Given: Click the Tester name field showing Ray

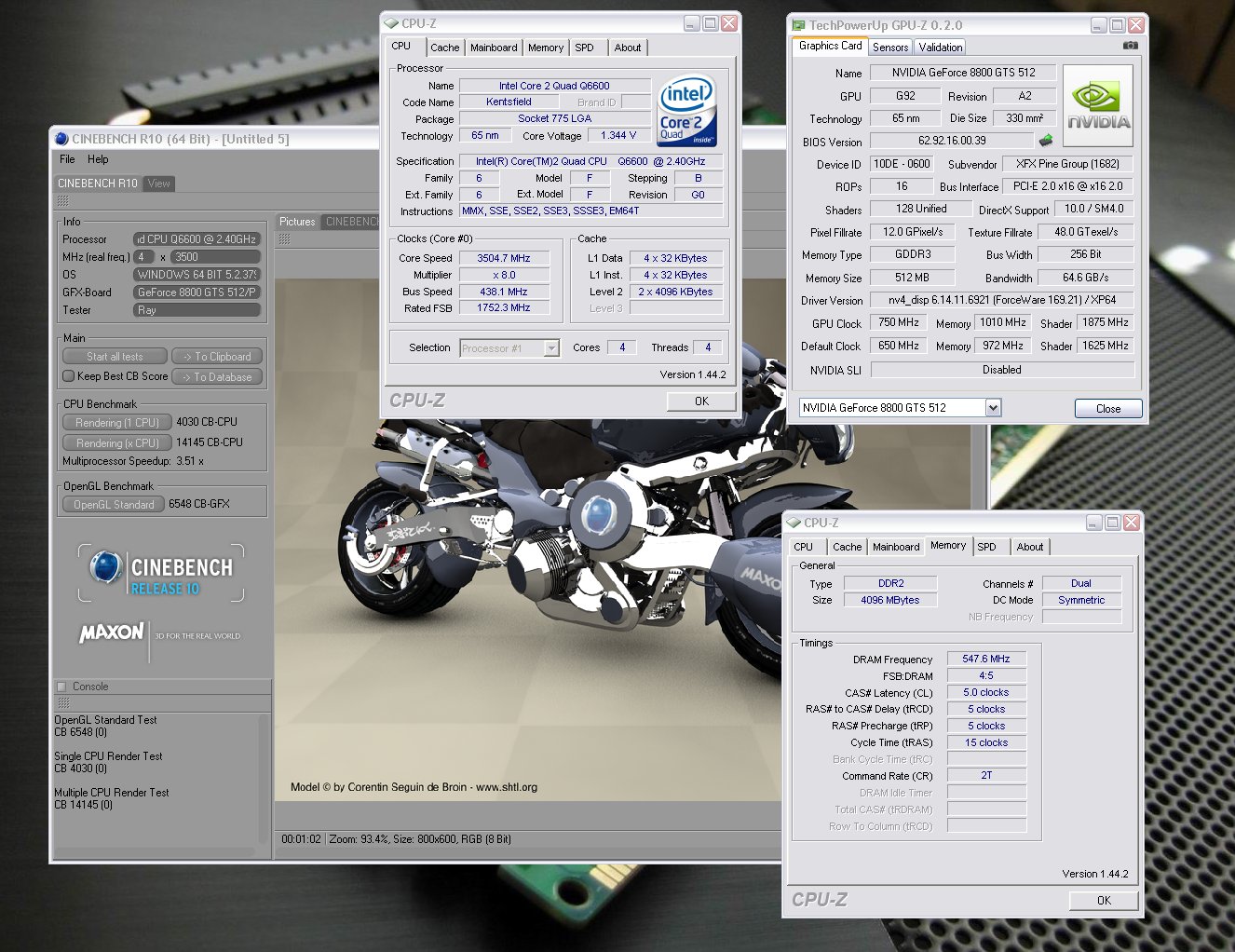Looking at the screenshot, I should click(x=197, y=310).
